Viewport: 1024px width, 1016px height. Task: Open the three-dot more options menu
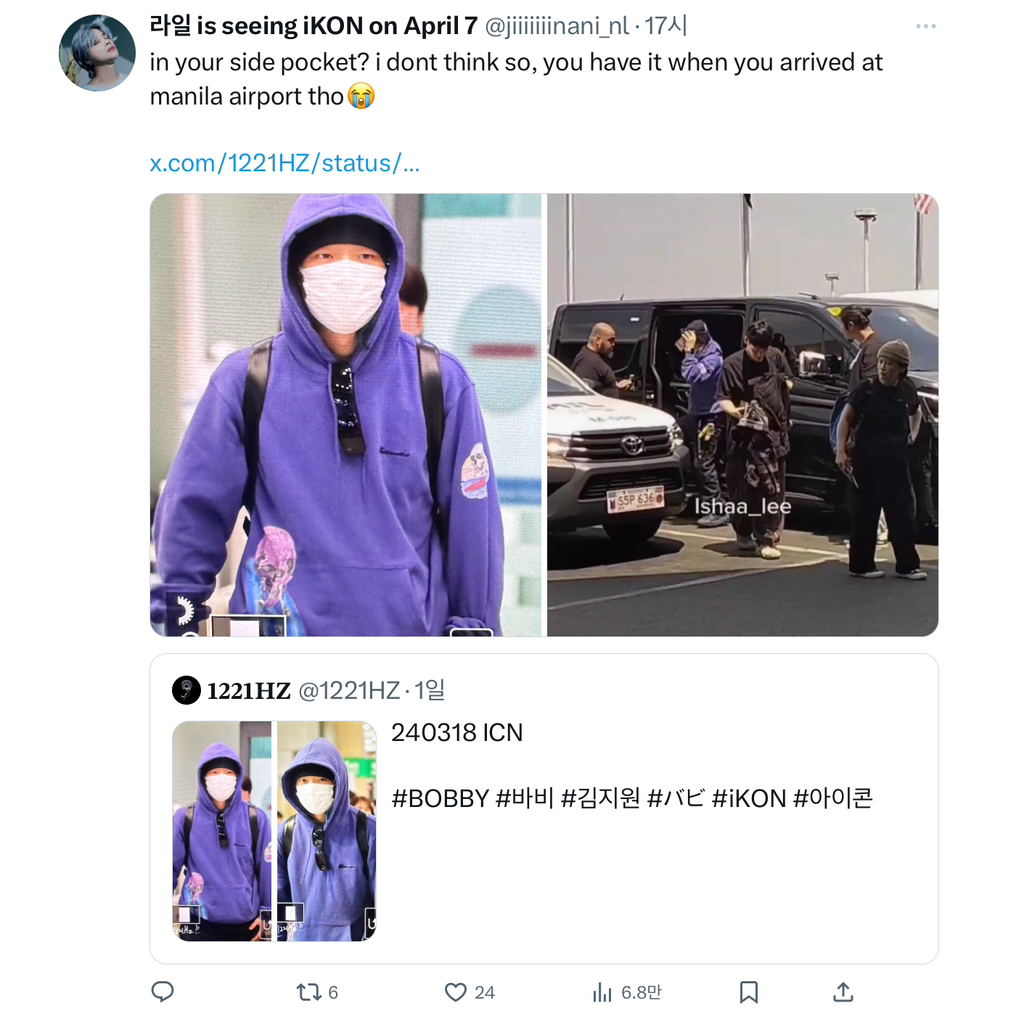[925, 26]
